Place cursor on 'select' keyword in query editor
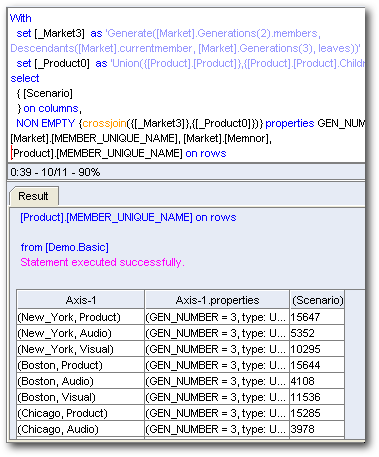 (25, 78)
